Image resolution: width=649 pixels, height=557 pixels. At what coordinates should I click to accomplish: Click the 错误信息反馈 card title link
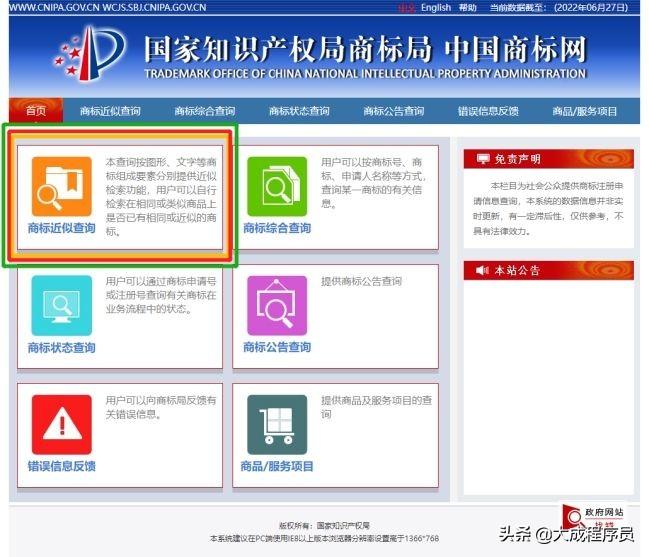[x=62, y=466]
